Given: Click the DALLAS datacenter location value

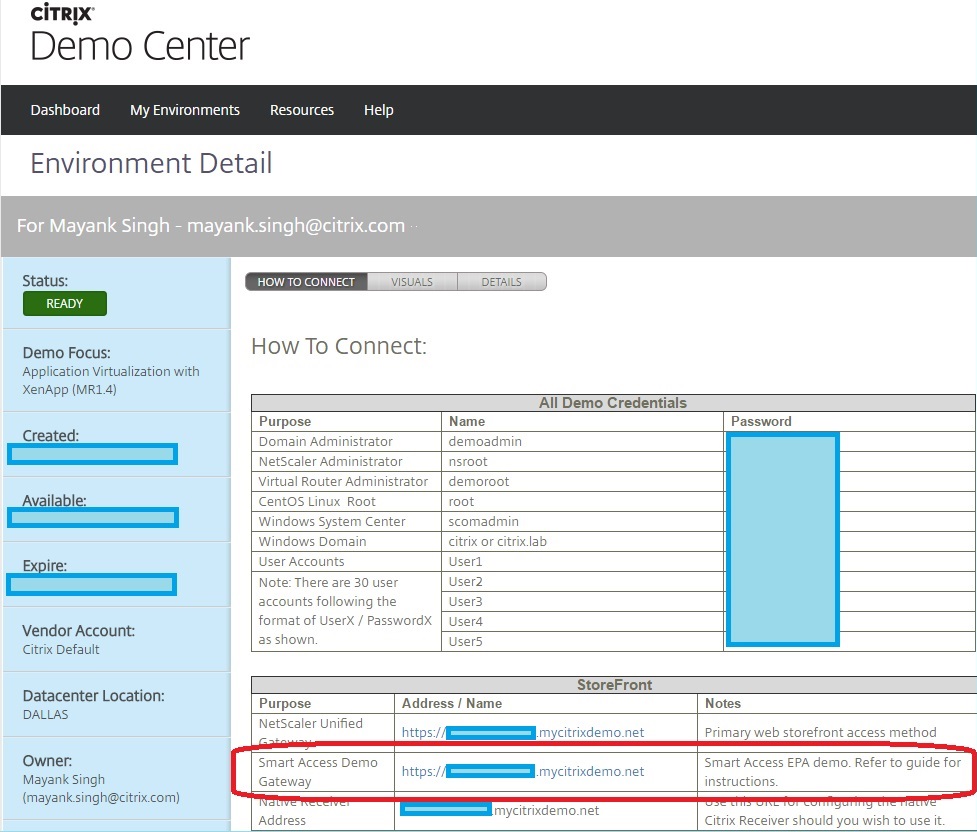Looking at the screenshot, I should [x=45, y=715].
